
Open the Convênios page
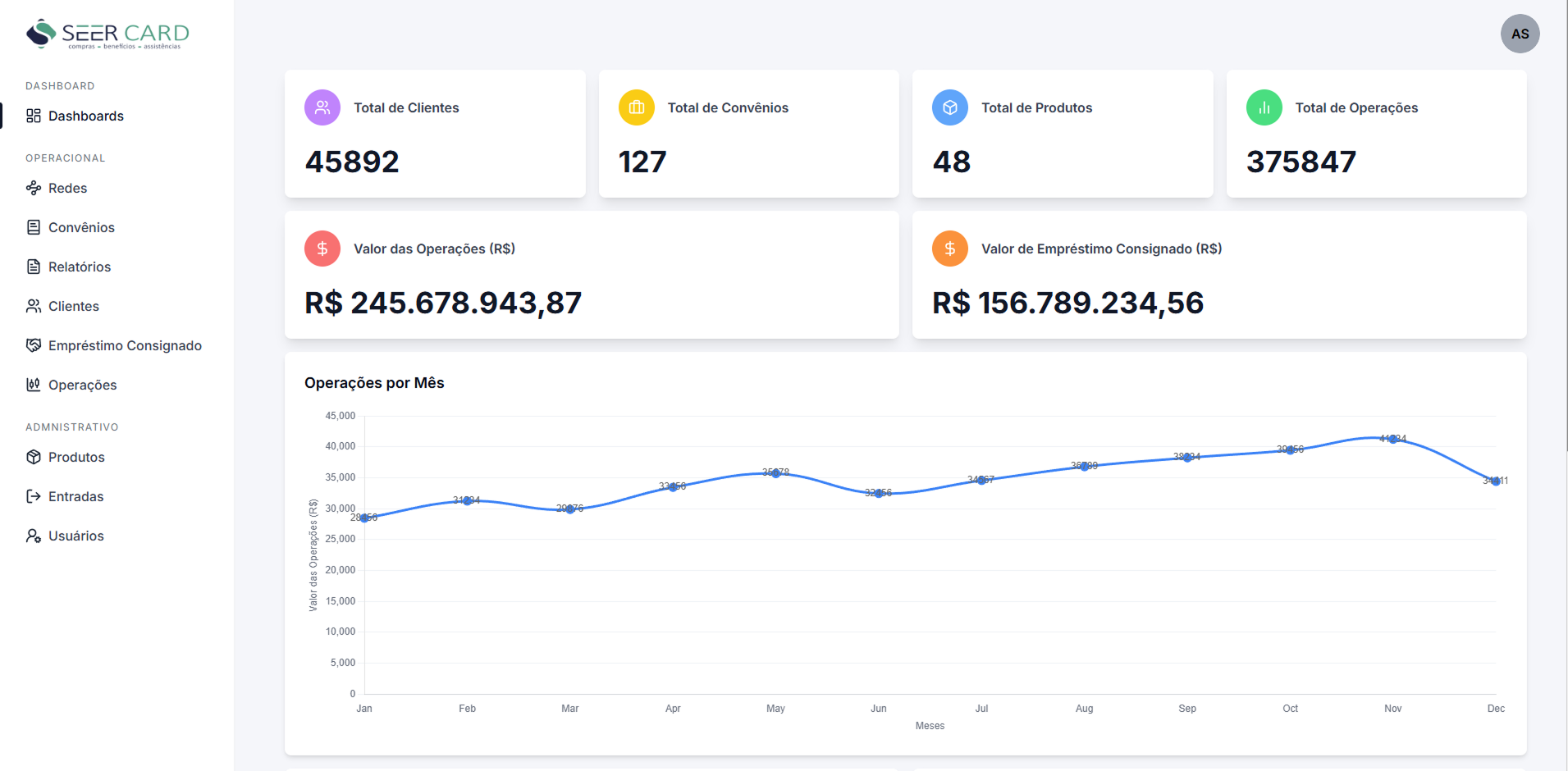pyautogui.click(x=81, y=227)
